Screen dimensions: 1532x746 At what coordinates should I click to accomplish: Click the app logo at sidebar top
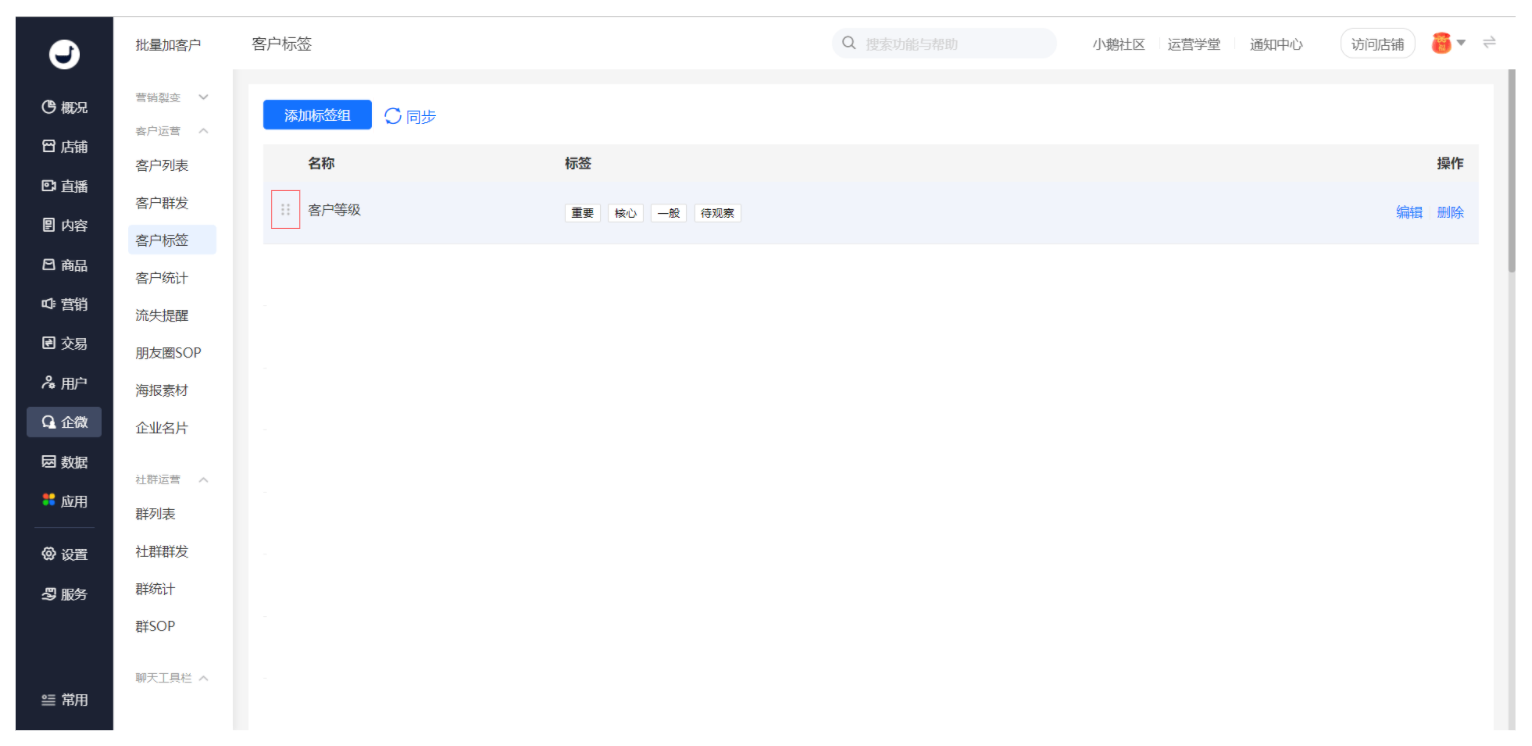[x=64, y=55]
